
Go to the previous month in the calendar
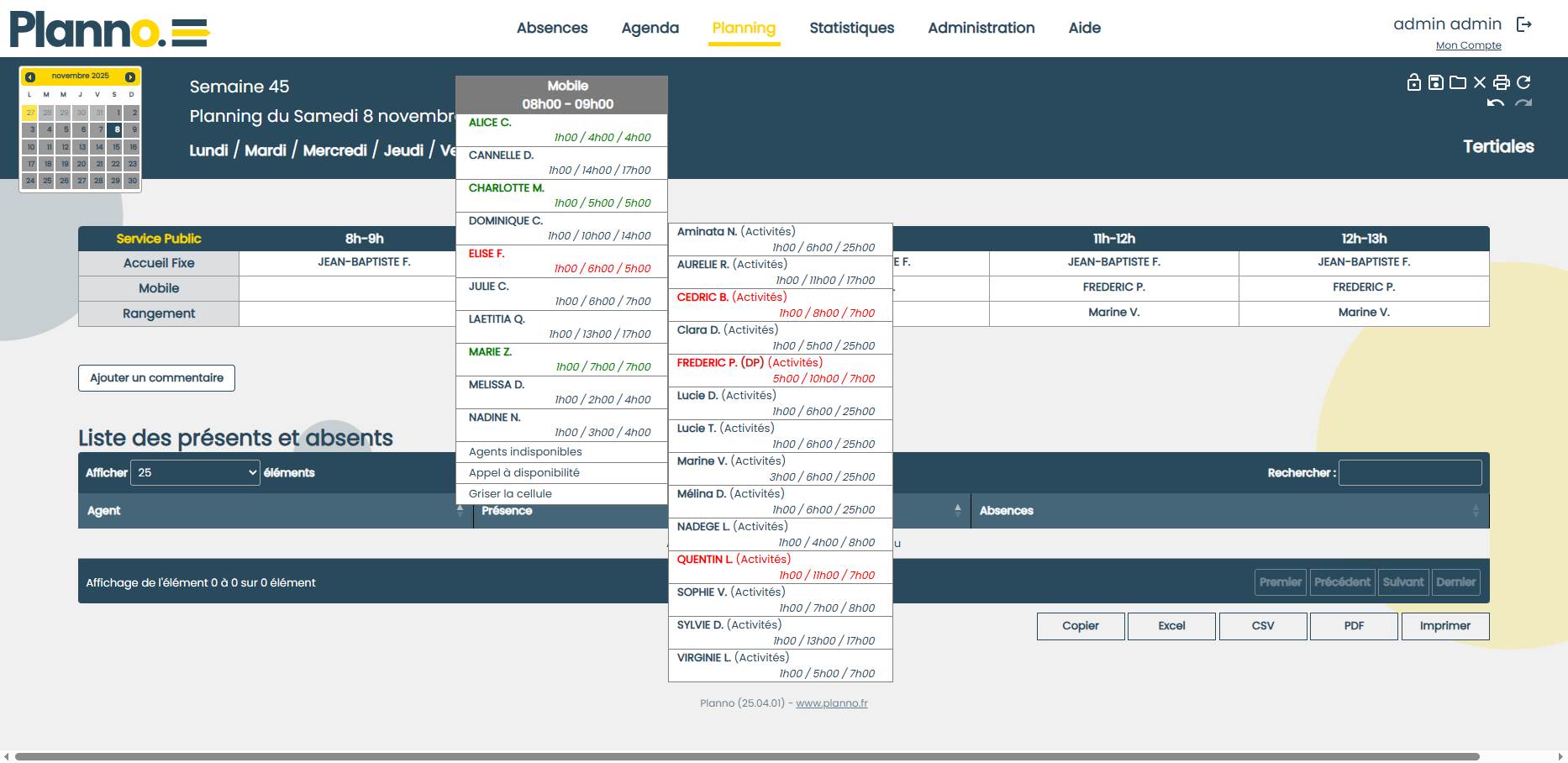(x=30, y=76)
